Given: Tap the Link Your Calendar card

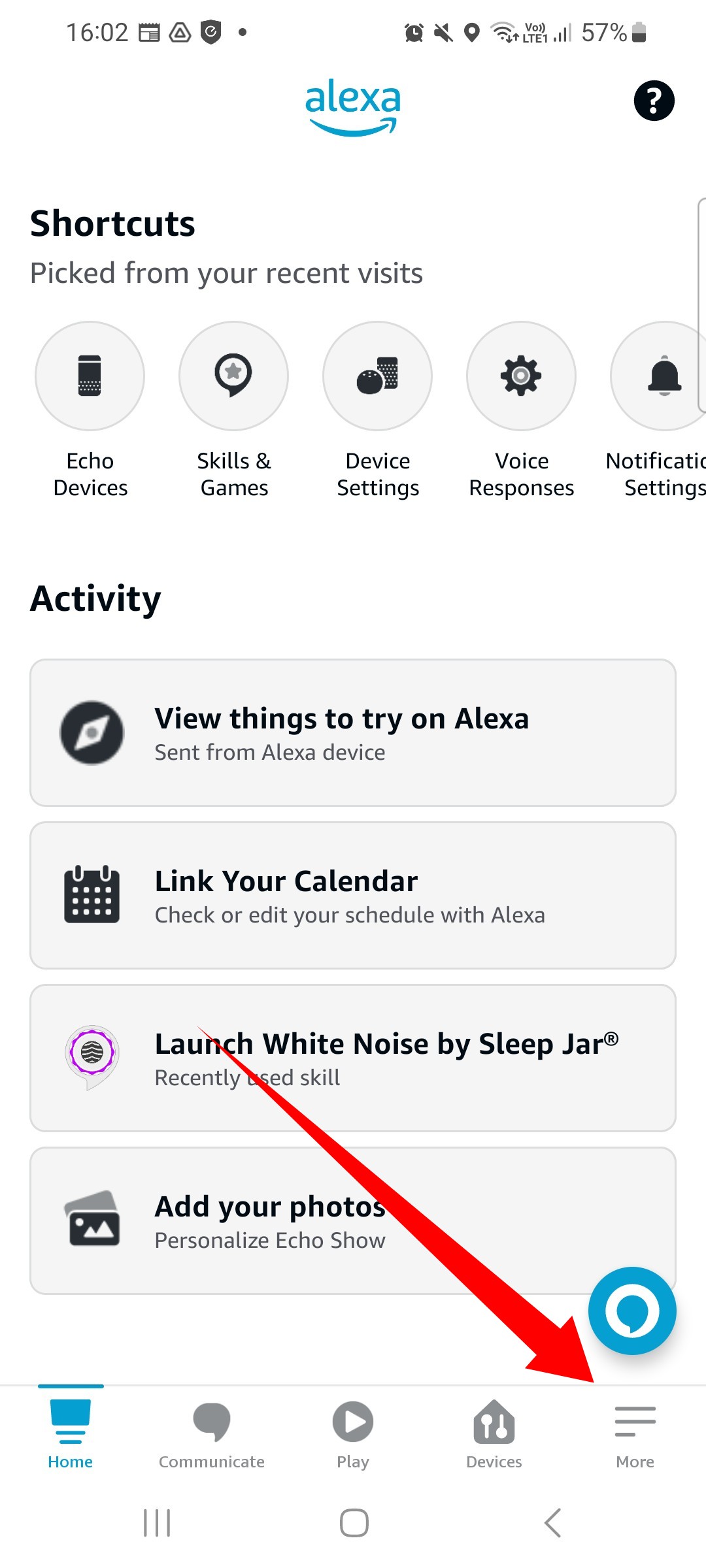Looking at the screenshot, I should point(353,895).
